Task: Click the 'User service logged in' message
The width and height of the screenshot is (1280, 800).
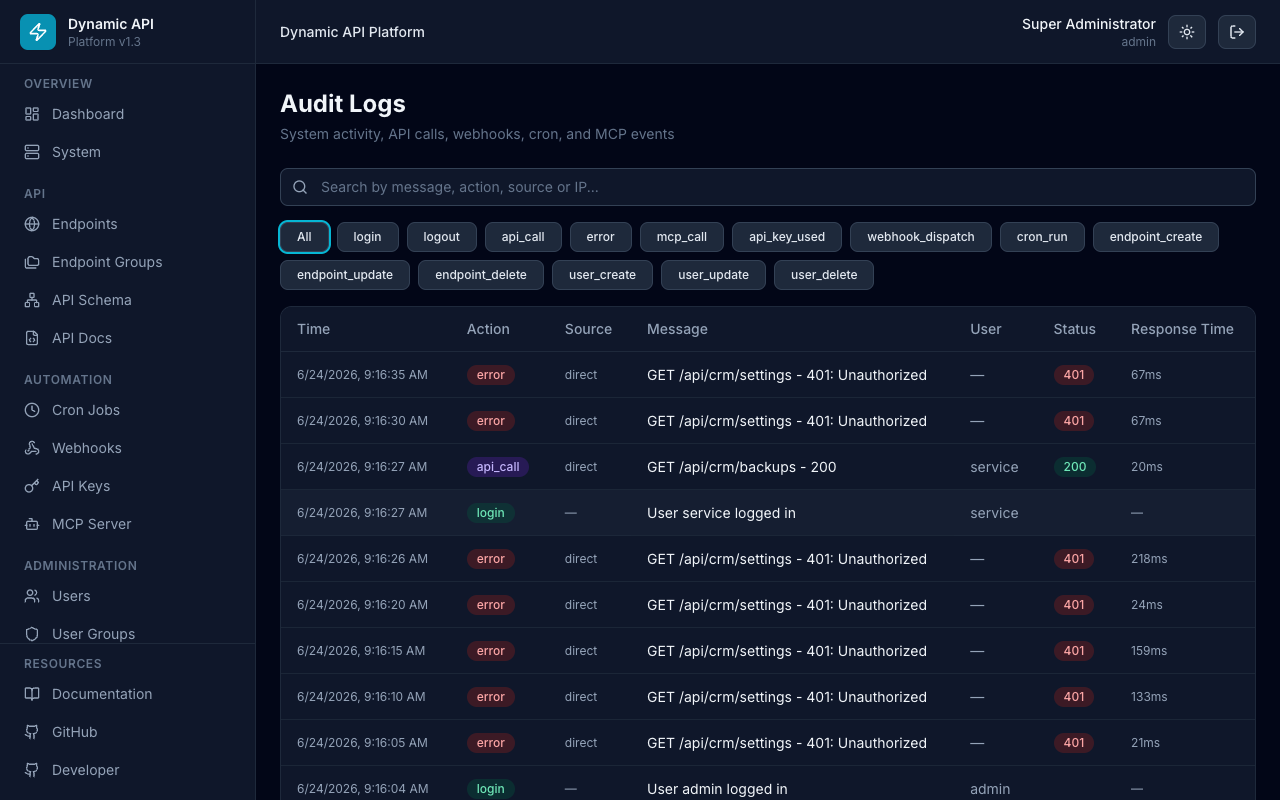Action: [721, 513]
